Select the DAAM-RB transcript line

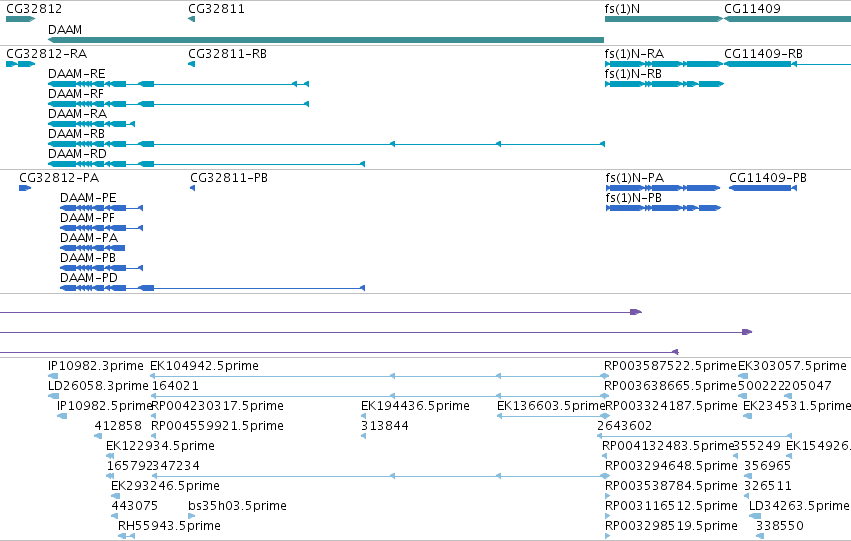point(326,144)
